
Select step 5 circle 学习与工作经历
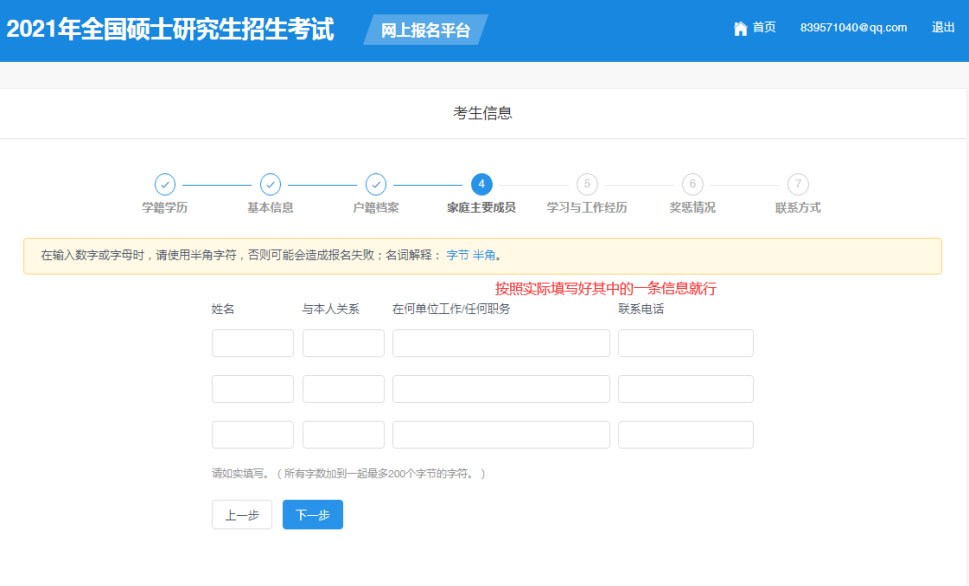[x=587, y=184]
